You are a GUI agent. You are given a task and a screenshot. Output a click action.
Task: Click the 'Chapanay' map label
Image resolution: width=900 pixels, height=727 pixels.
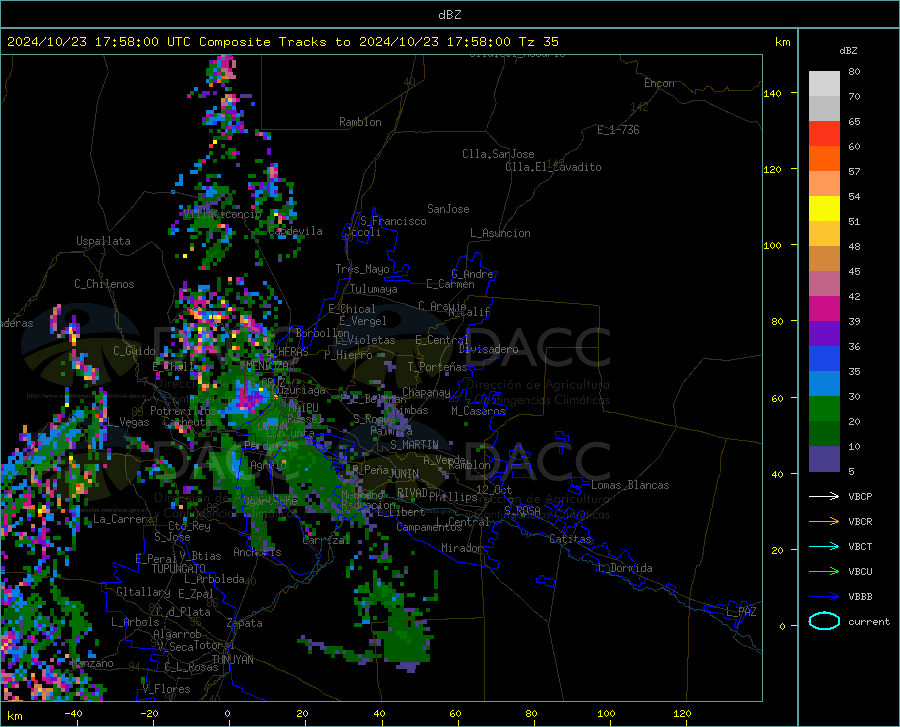tap(426, 392)
